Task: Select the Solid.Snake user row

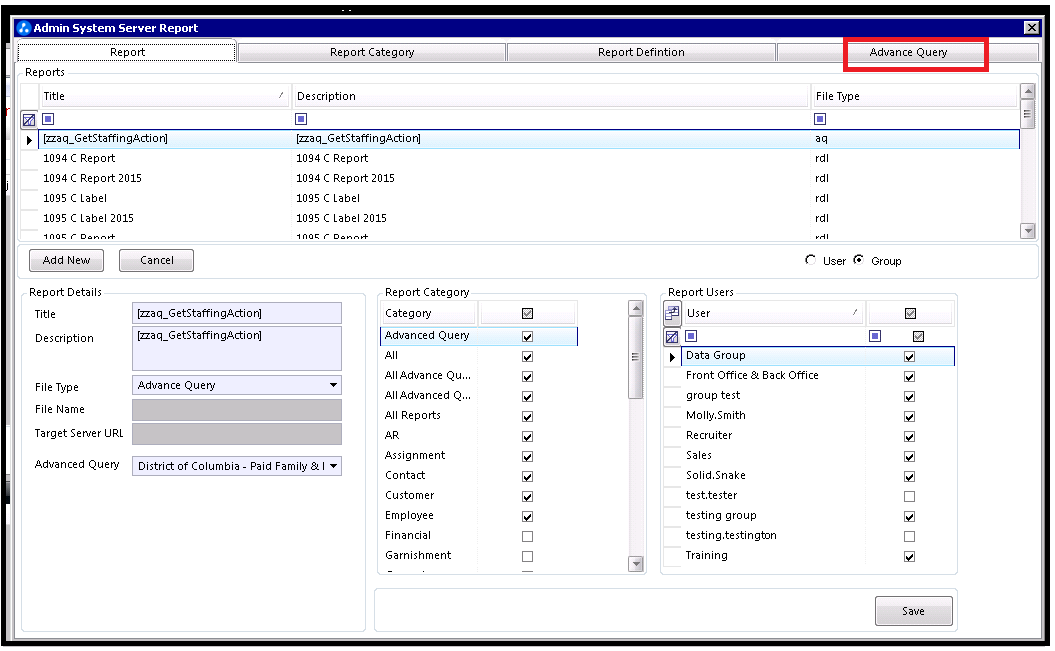Action: 817,475
